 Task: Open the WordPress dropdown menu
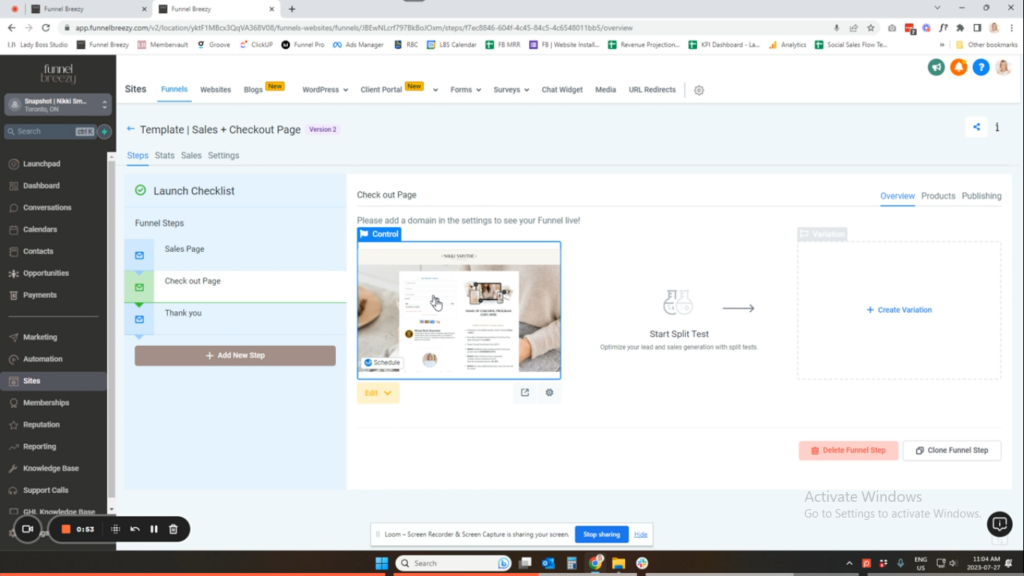click(x=326, y=90)
